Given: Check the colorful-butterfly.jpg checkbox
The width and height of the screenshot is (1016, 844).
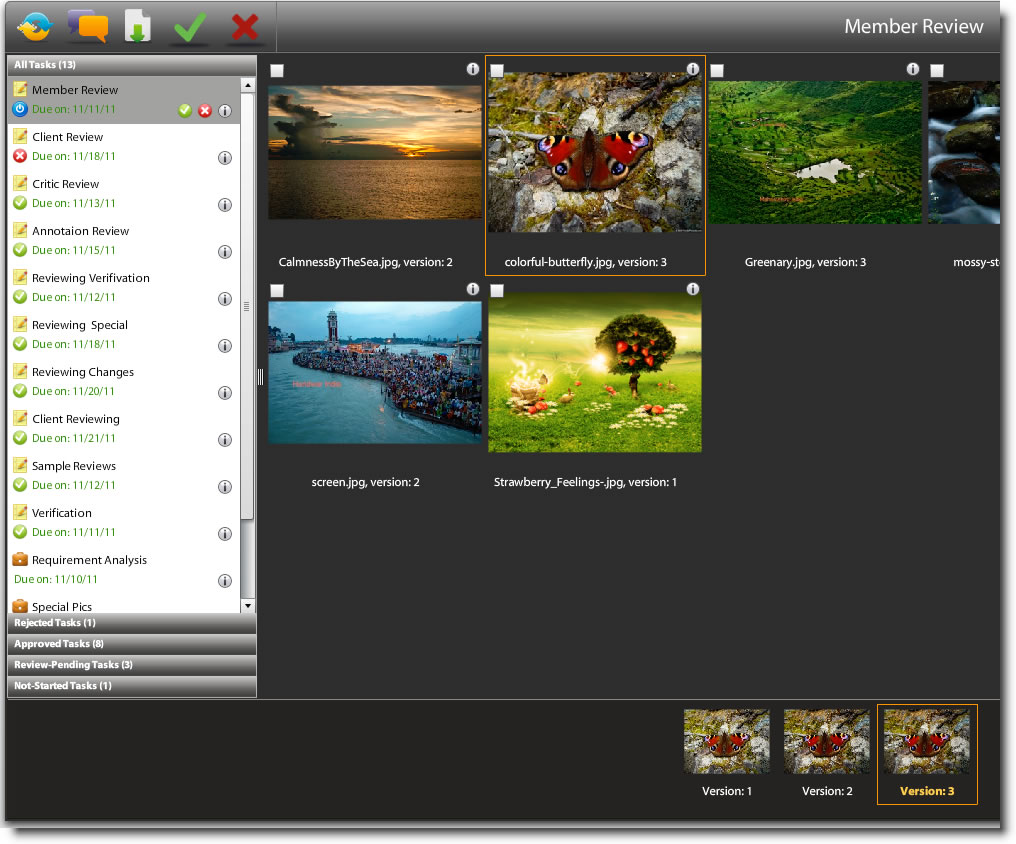Looking at the screenshot, I should pyautogui.click(x=497, y=71).
